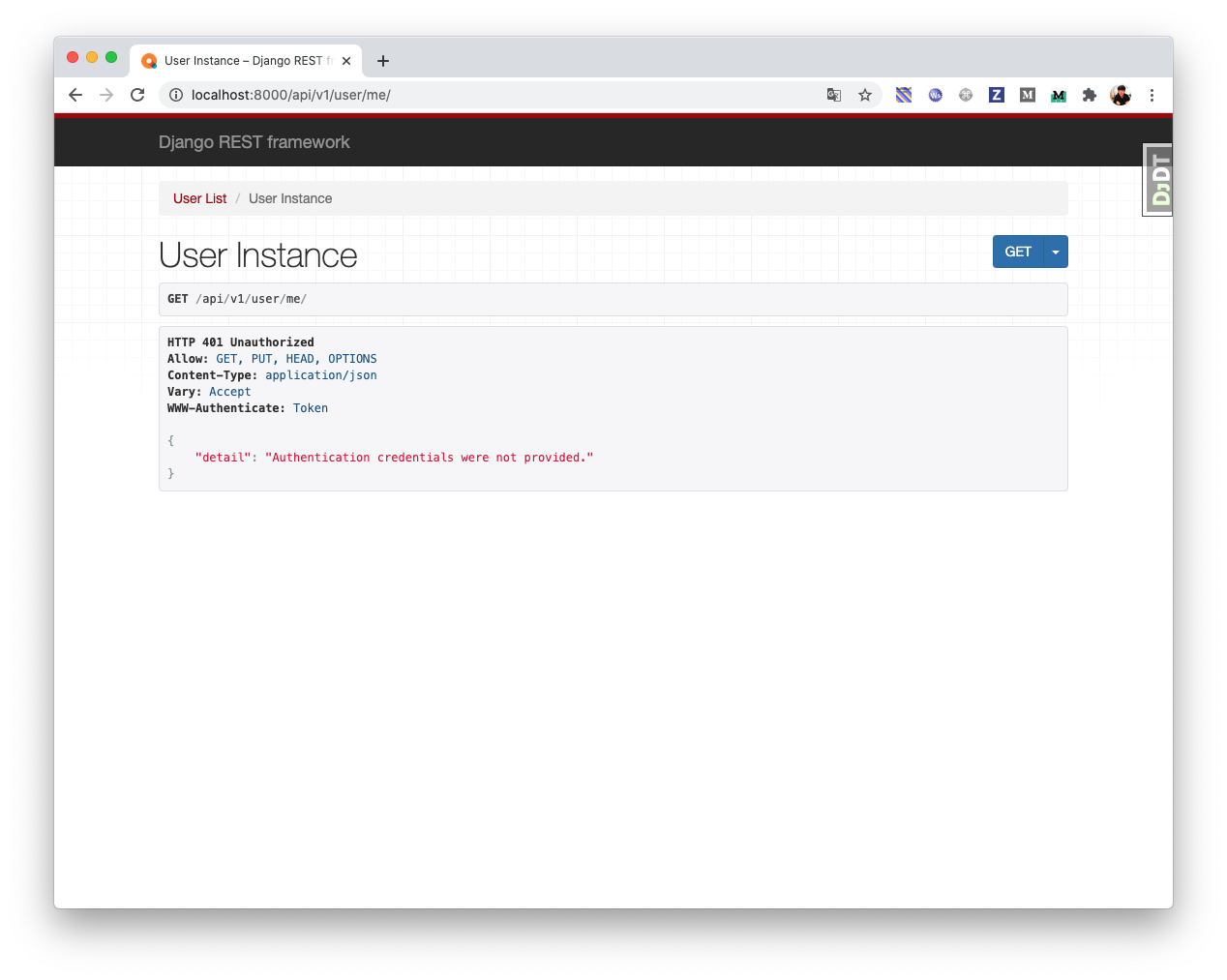This screenshot has width=1227, height=980.
Task: Bookmark this page with the star icon
Action: click(x=865, y=95)
